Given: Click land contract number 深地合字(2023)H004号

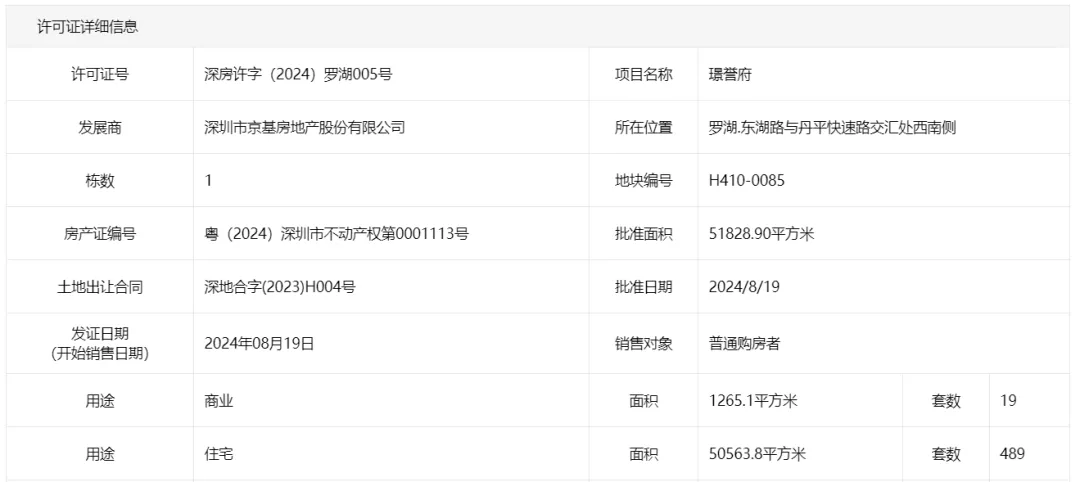Looking at the screenshot, I should click(x=280, y=287).
